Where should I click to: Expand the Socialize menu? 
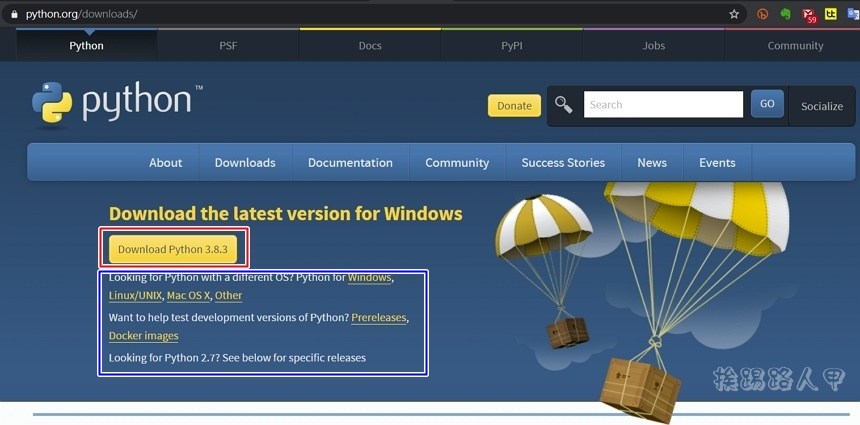click(821, 106)
